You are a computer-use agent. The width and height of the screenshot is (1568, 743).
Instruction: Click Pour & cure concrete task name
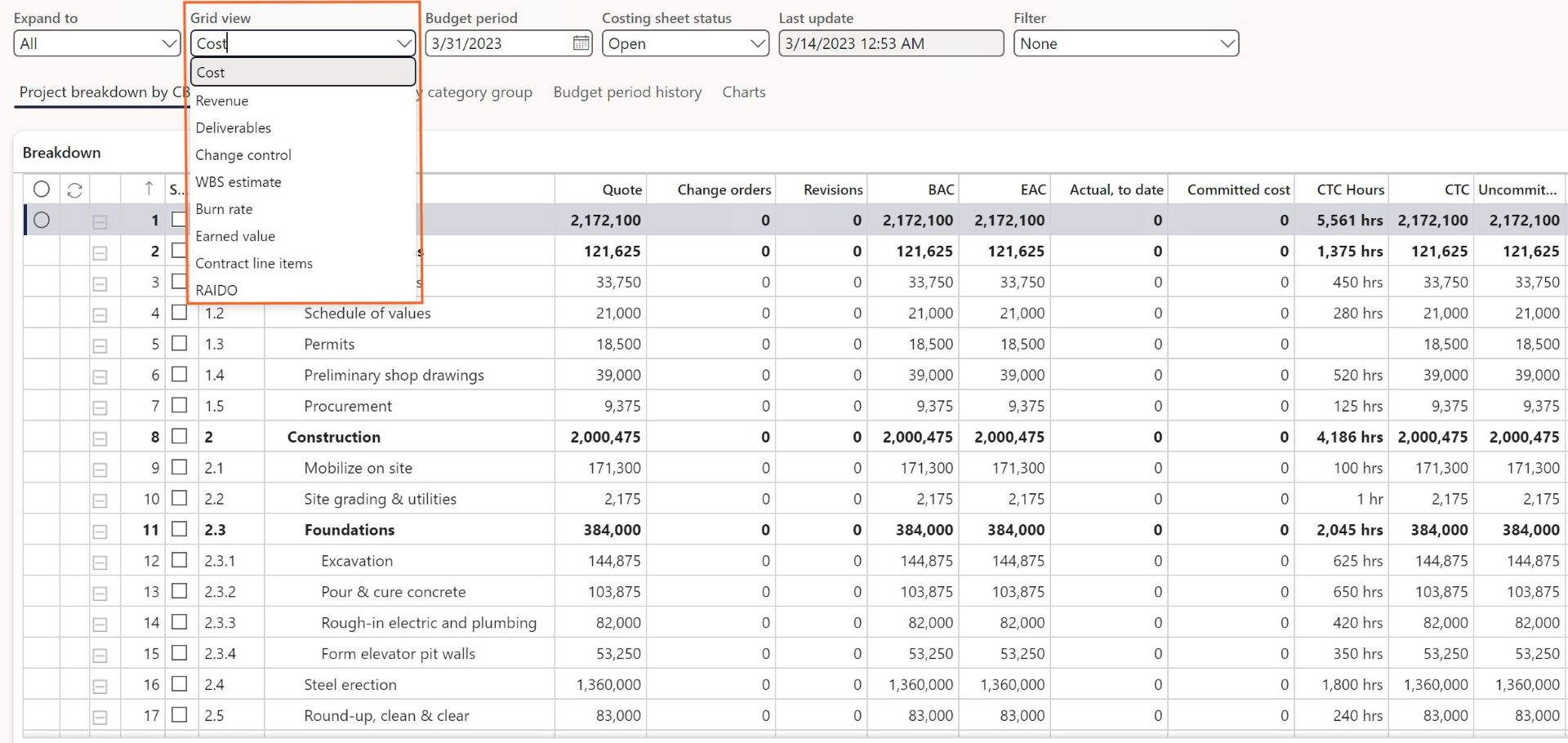(394, 592)
